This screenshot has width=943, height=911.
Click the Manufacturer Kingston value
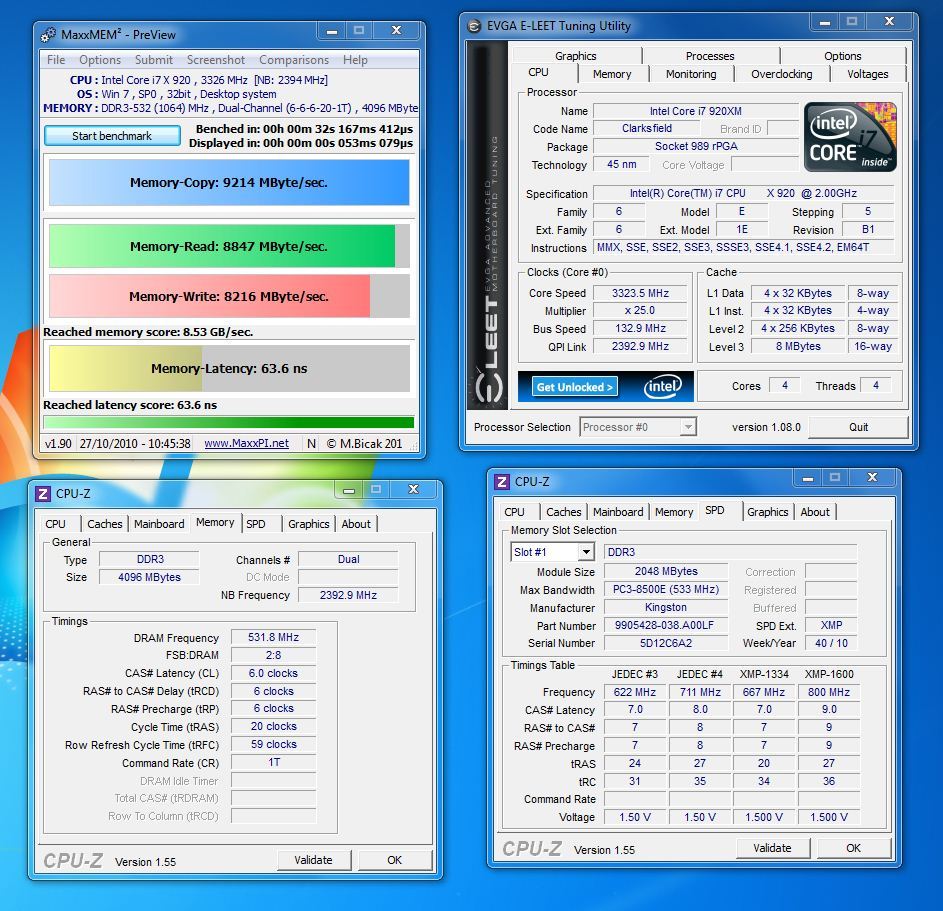click(x=666, y=607)
